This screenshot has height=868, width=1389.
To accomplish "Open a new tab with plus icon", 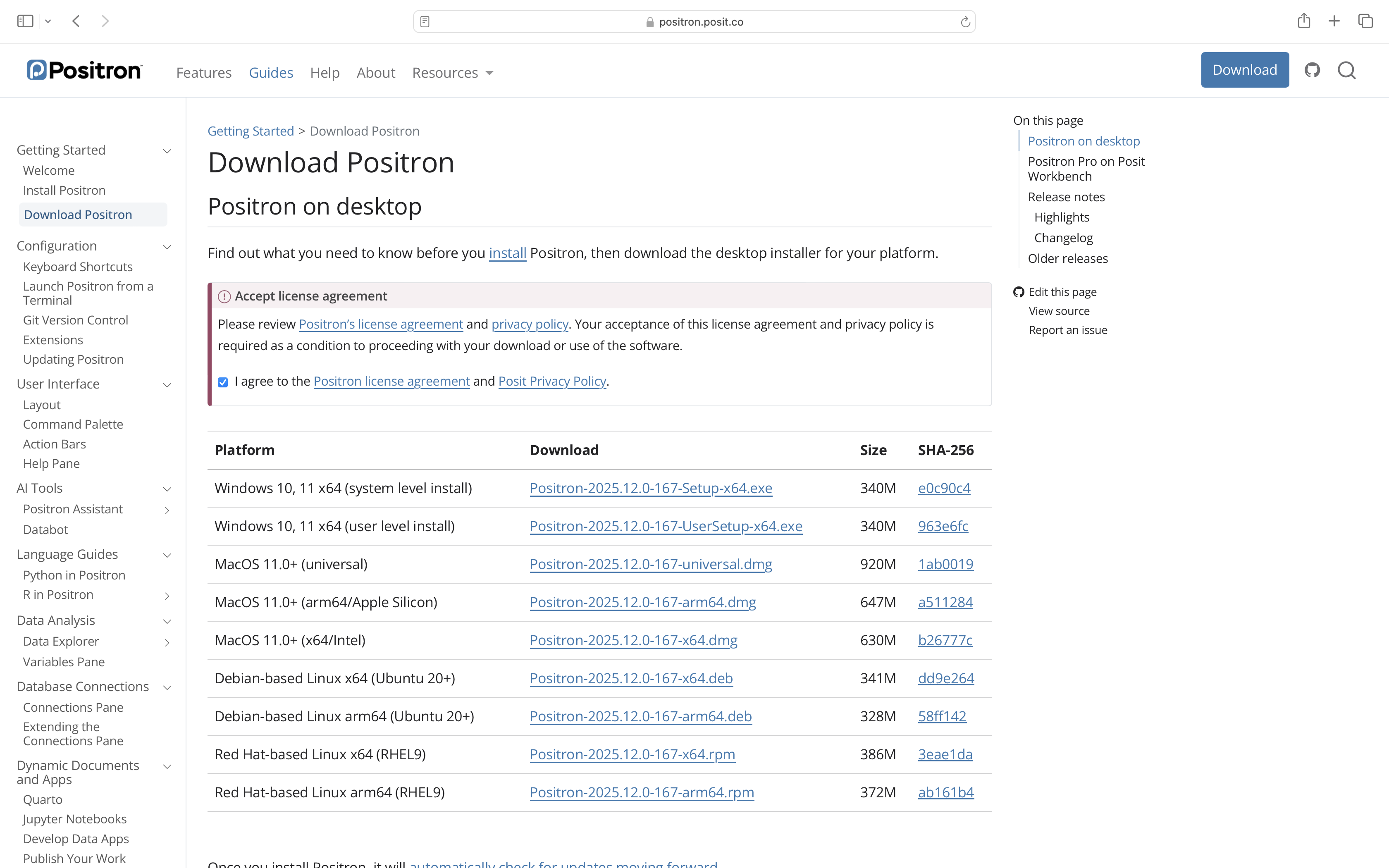I will pos(1334,21).
